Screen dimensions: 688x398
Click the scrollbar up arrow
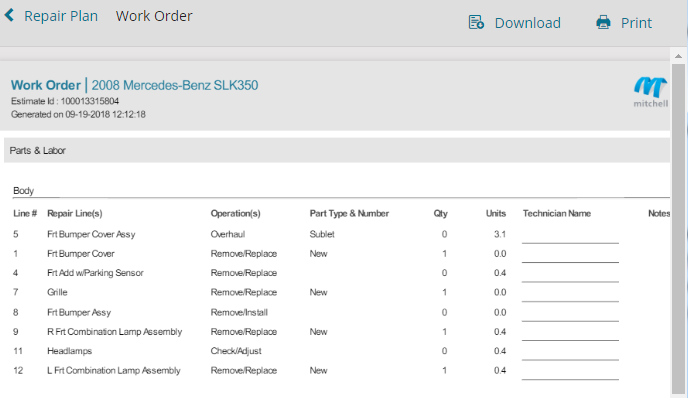click(x=678, y=56)
